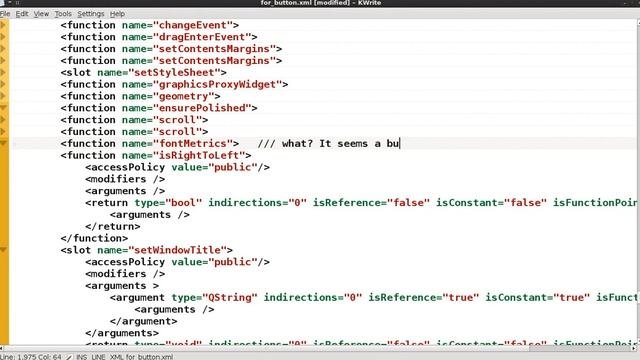Collapse the setWindowTitle slot fold marker
The height and width of the screenshot is (360, 640).
pyautogui.click(x=3, y=250)
